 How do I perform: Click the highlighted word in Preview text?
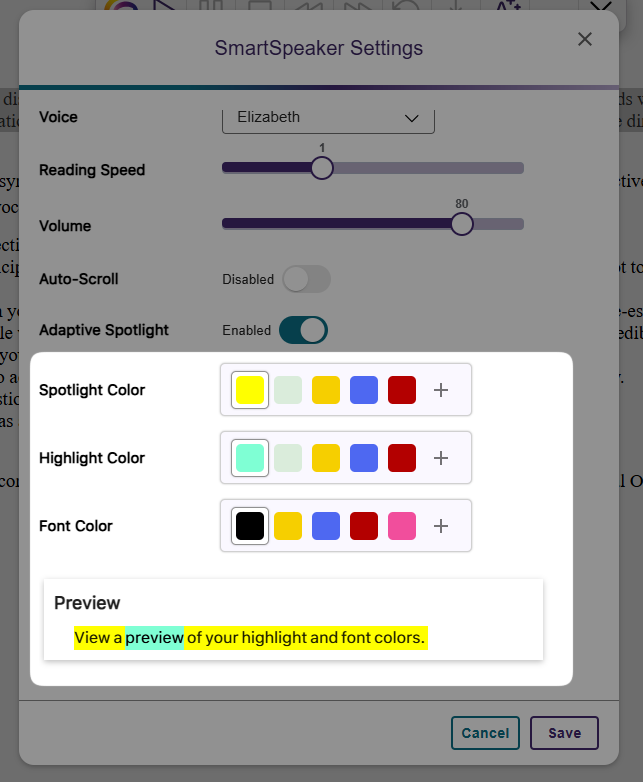click(154, 638)
